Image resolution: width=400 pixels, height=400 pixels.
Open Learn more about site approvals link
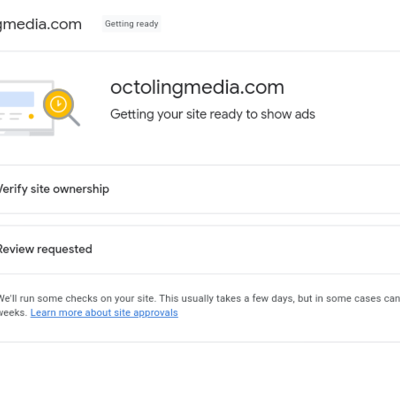pyautogui.click(x=104, y=313)
